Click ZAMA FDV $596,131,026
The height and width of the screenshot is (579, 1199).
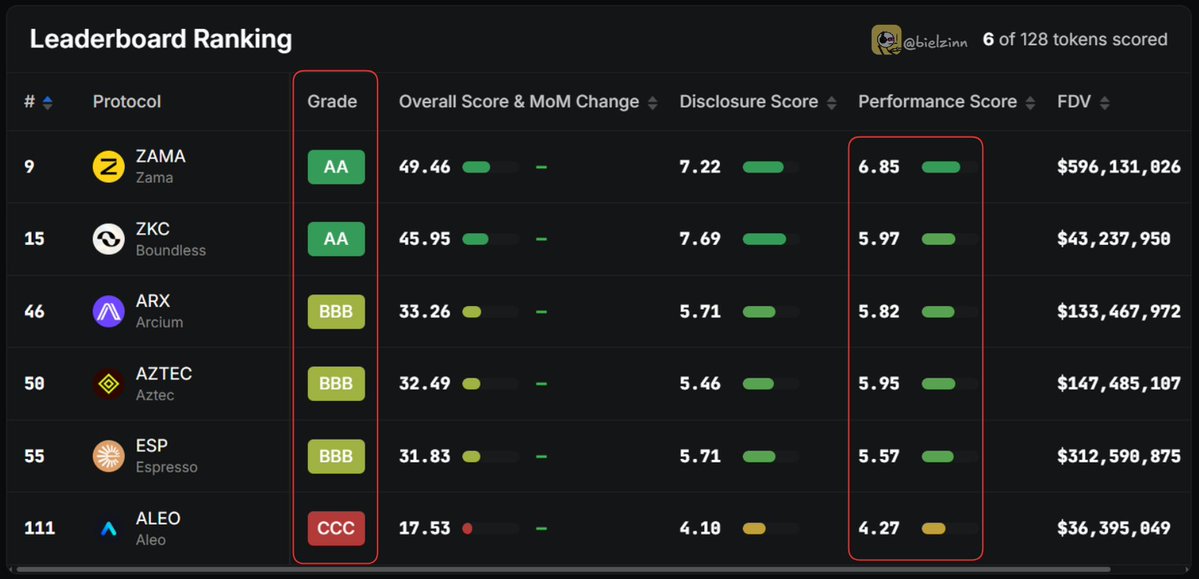(1119, 167)
